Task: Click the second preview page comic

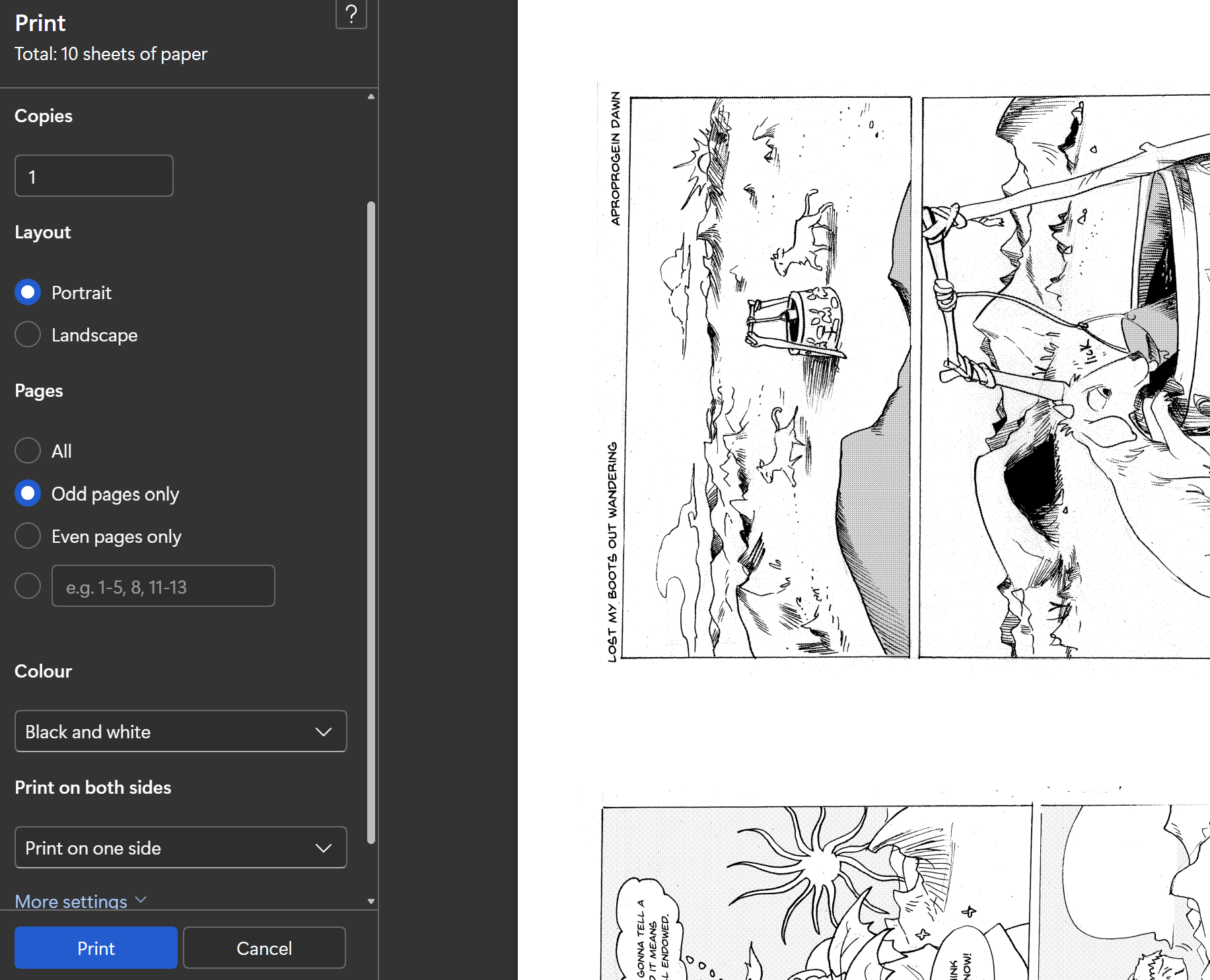Action: point(905,892)
